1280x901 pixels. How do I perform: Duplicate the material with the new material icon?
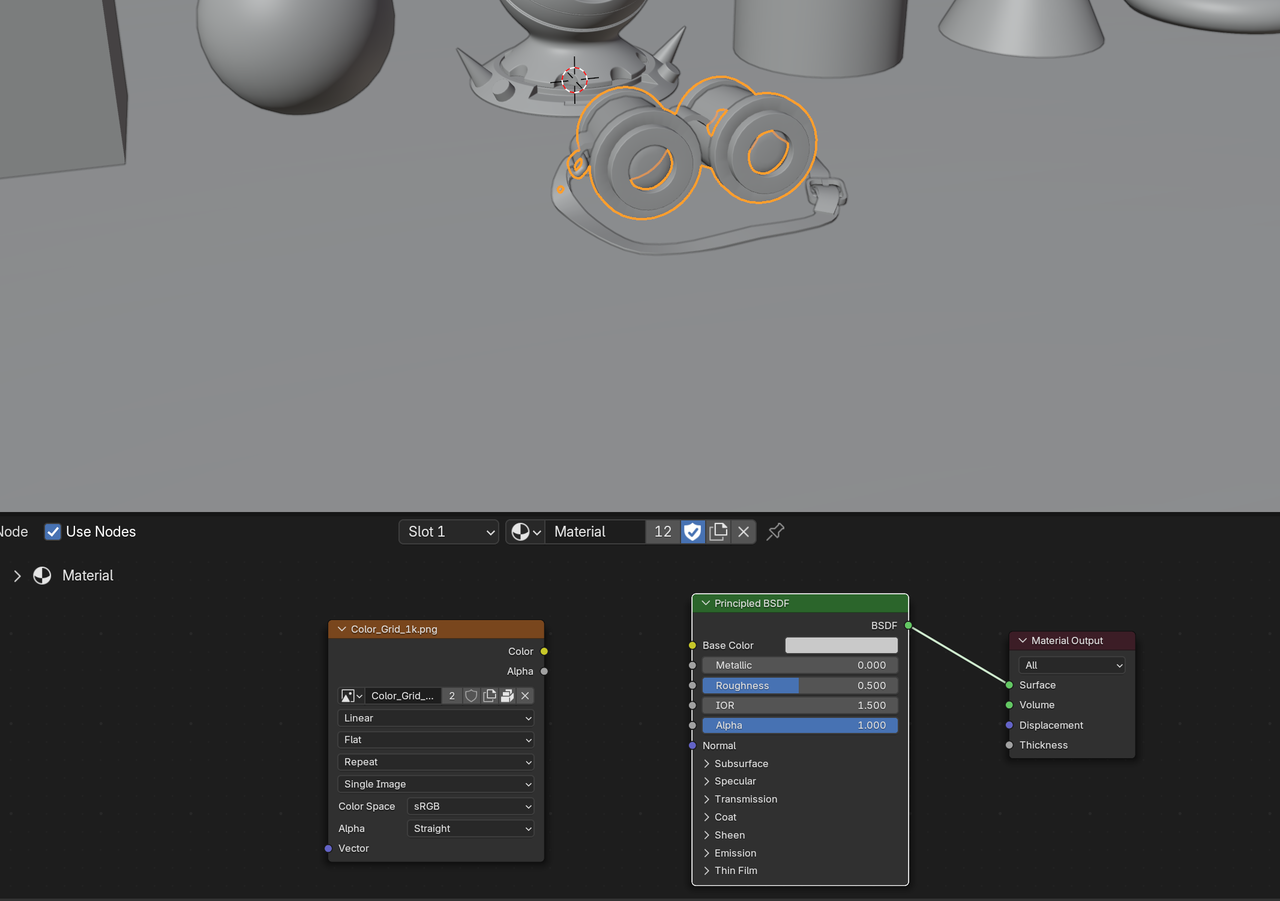718,532
